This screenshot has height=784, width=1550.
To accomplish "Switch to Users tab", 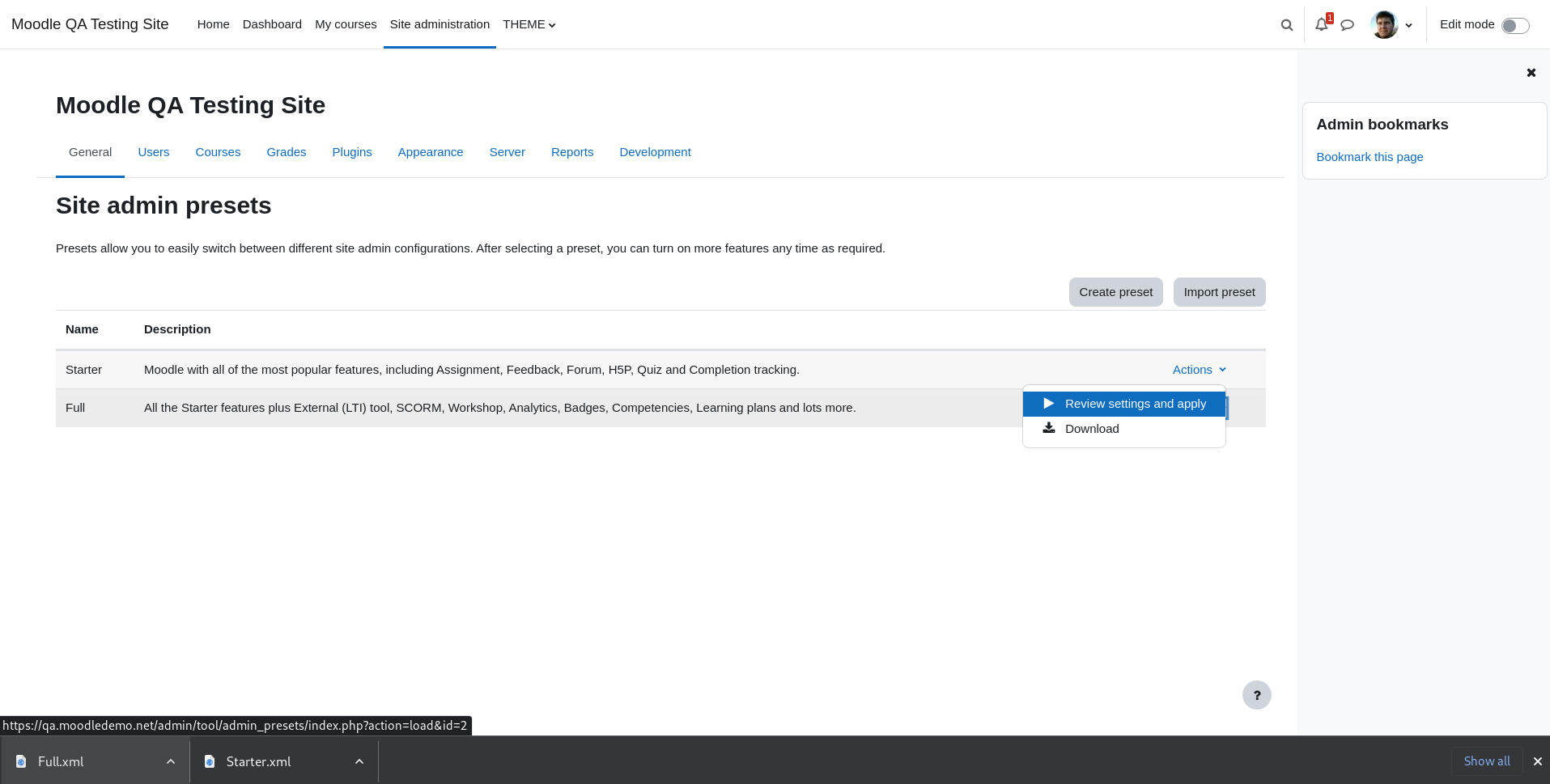I will pos(154,152).
